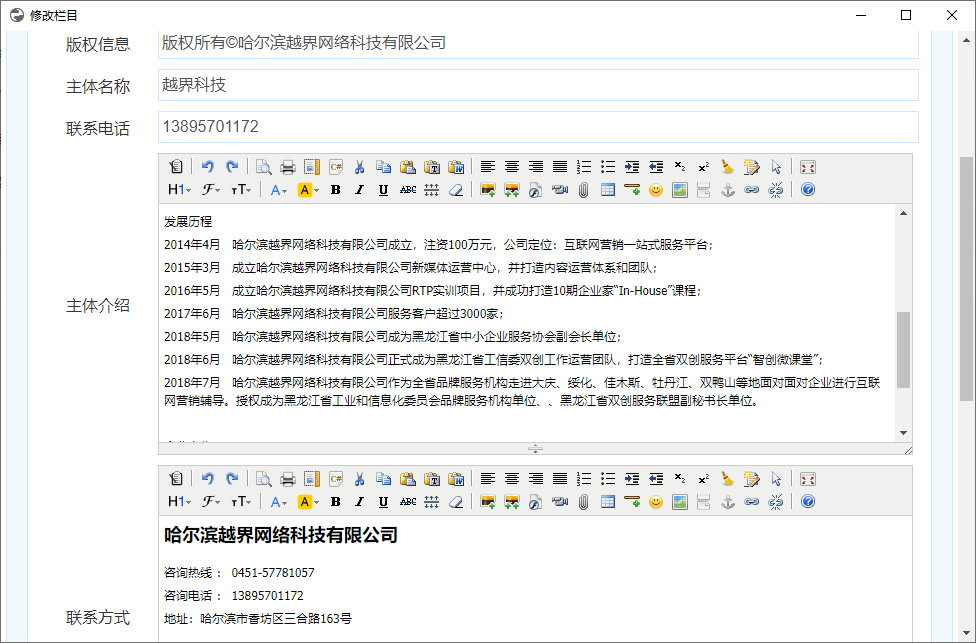Open preview in 主体介绍 editor

[x=264, y=167]
